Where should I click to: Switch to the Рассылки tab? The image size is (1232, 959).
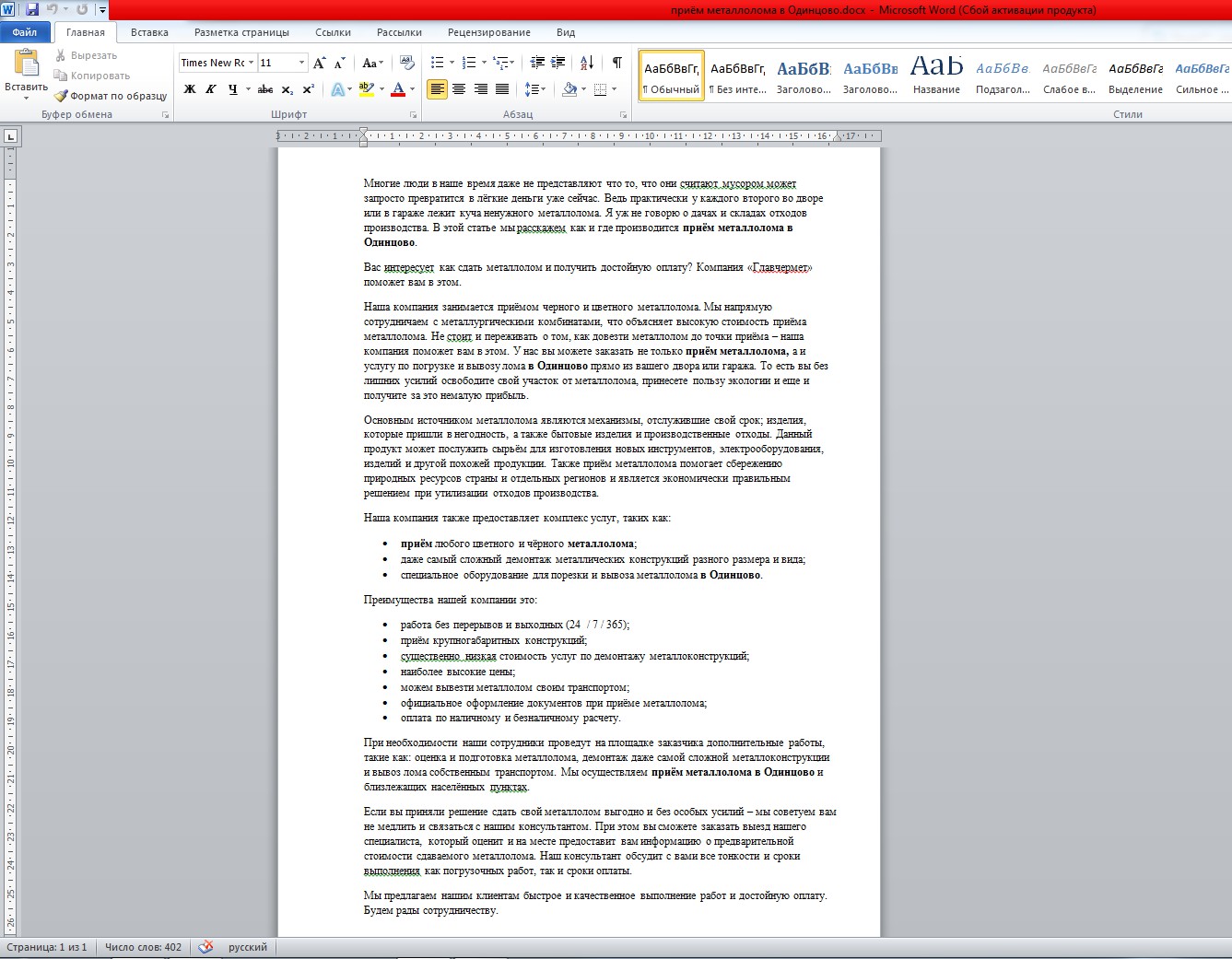pos(399,32)
